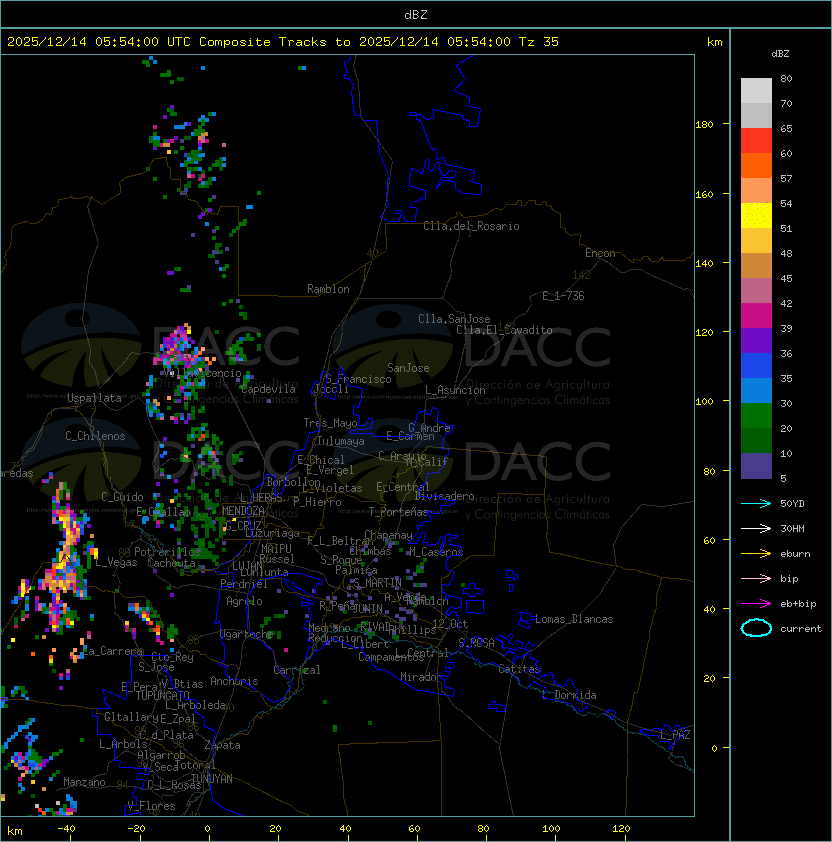Click the yellow eburn arrow icon
The image size is (832, 842).
[756, 554]
